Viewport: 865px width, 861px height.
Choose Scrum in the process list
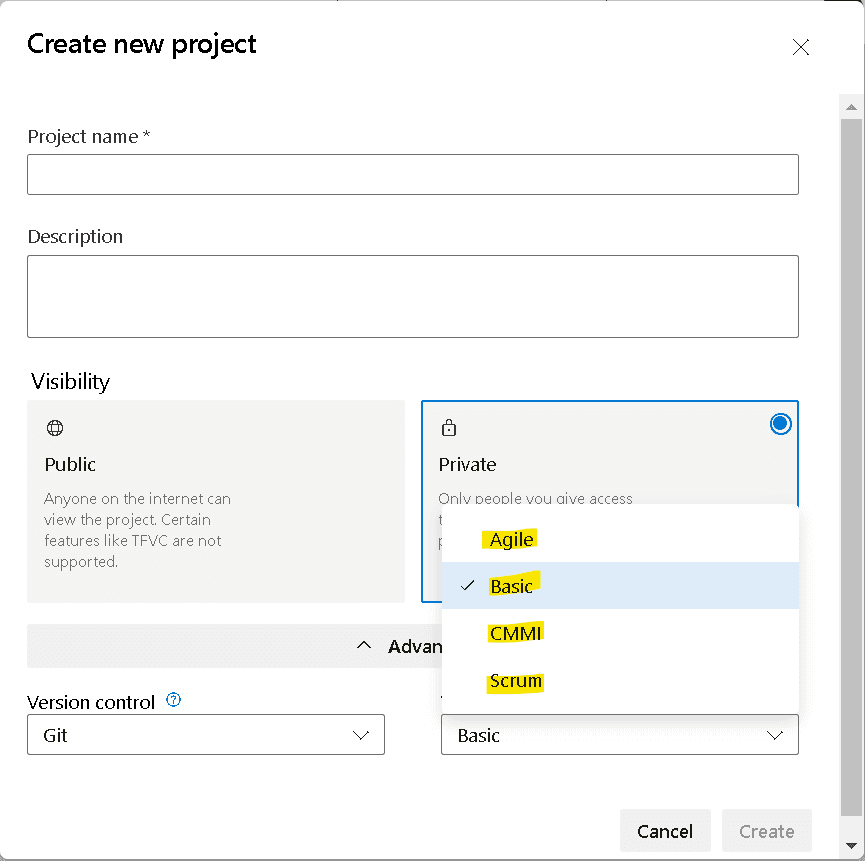pyautogui.click(x=516, y=682)
